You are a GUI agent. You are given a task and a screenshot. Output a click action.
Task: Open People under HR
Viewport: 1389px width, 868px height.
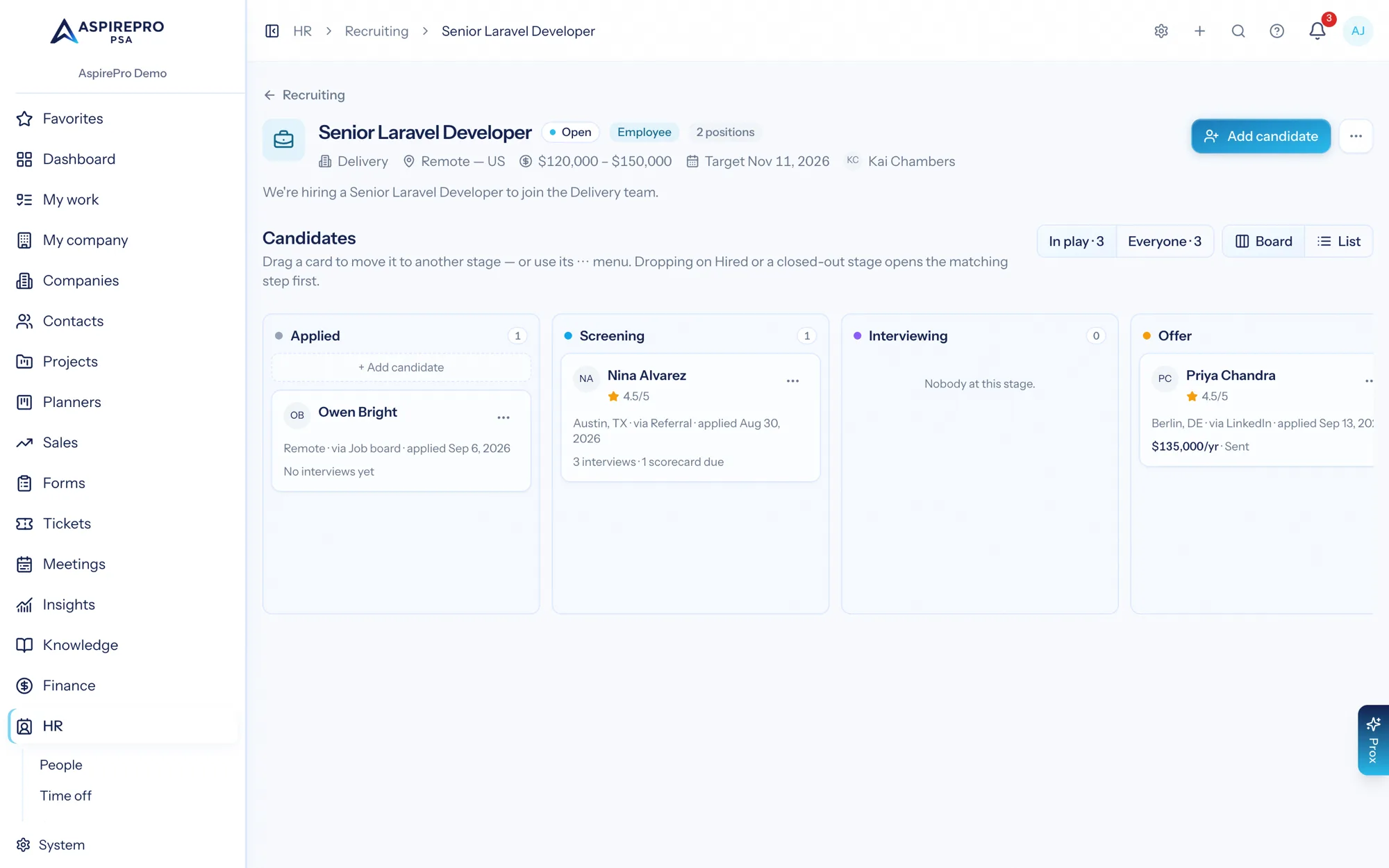61,765
